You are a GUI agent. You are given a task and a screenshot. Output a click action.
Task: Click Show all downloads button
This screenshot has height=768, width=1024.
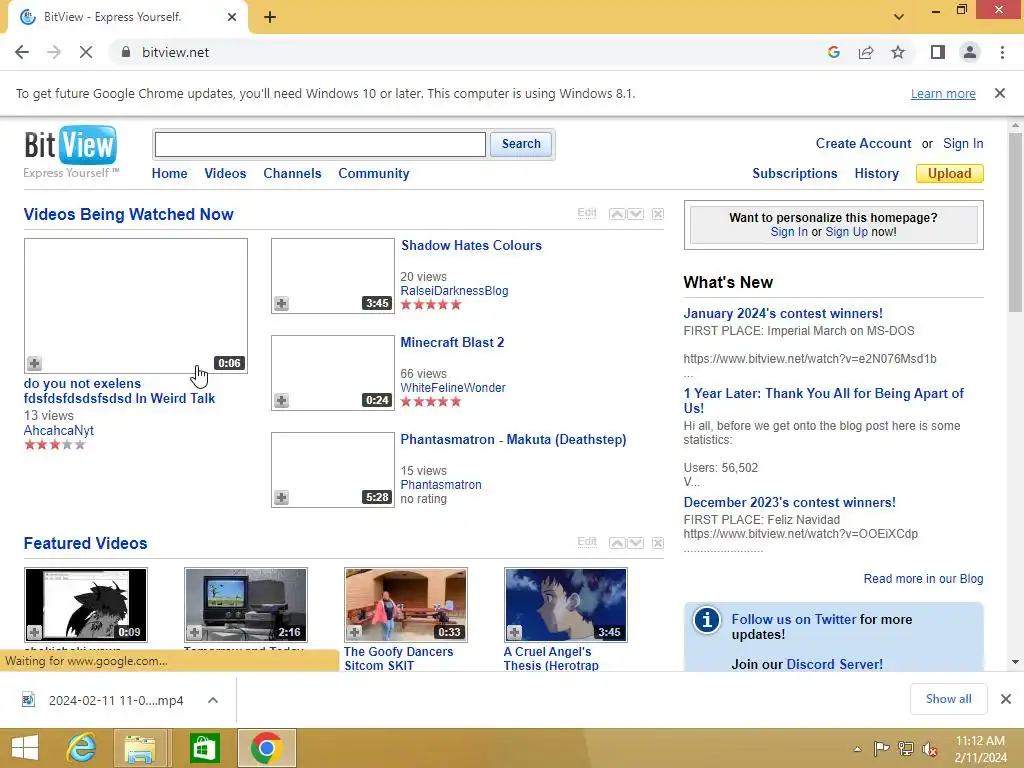click(x=948, y=699)
